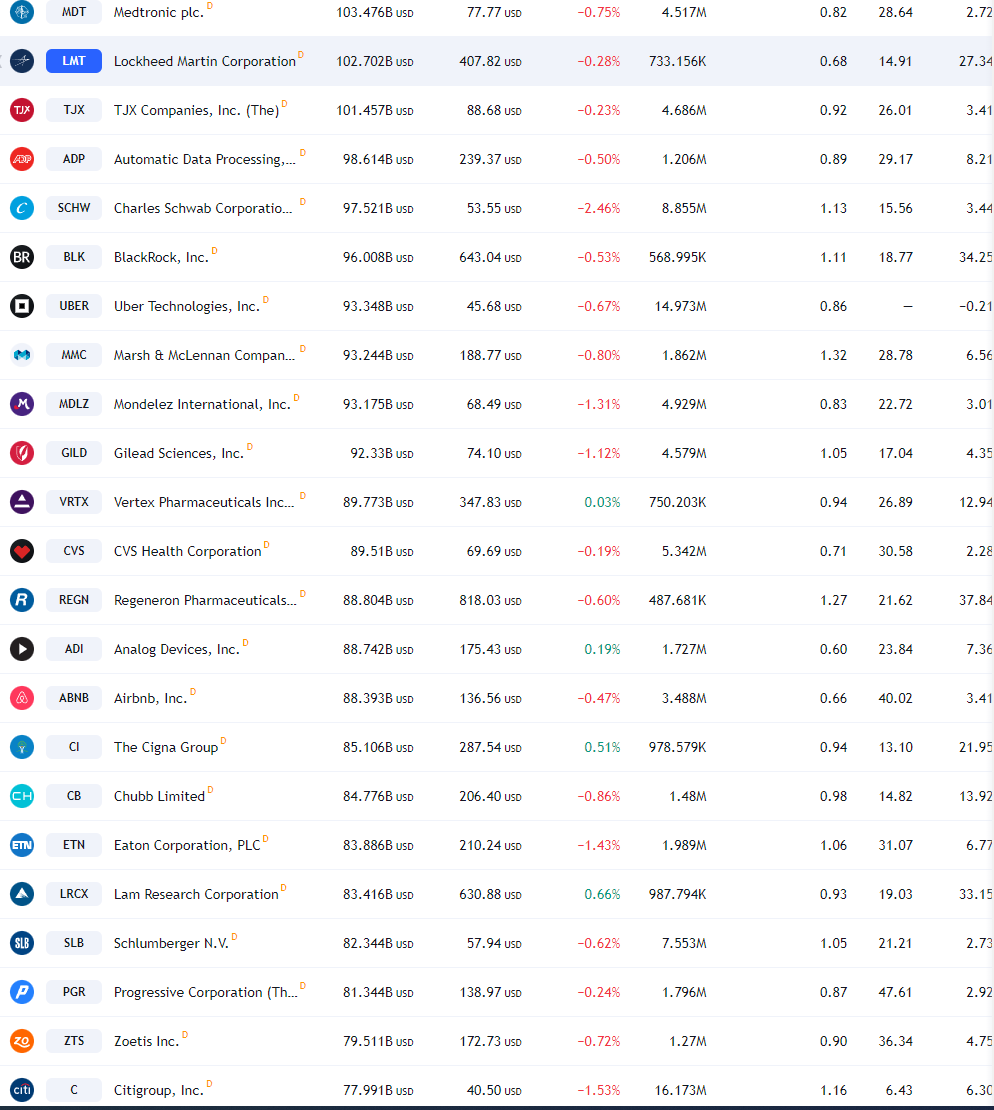
Task: Click the 643.04 USD BlackRock price
Action: (x=490, y=258)
